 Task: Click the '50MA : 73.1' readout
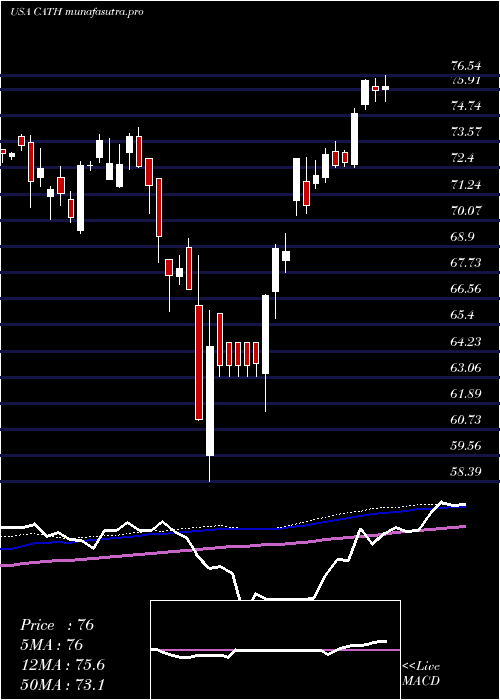point(62,684)
